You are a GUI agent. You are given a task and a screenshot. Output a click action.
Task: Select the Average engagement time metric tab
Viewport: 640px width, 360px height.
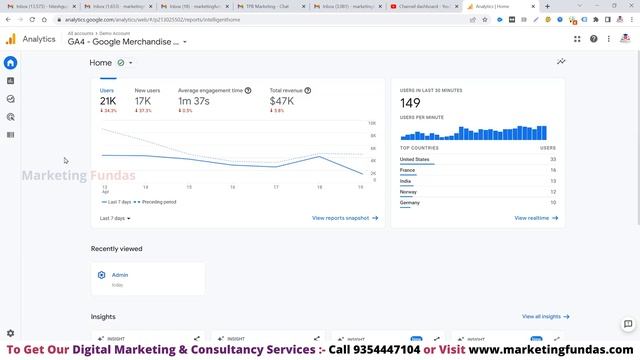pyautogui.click(x=215, y=100)
